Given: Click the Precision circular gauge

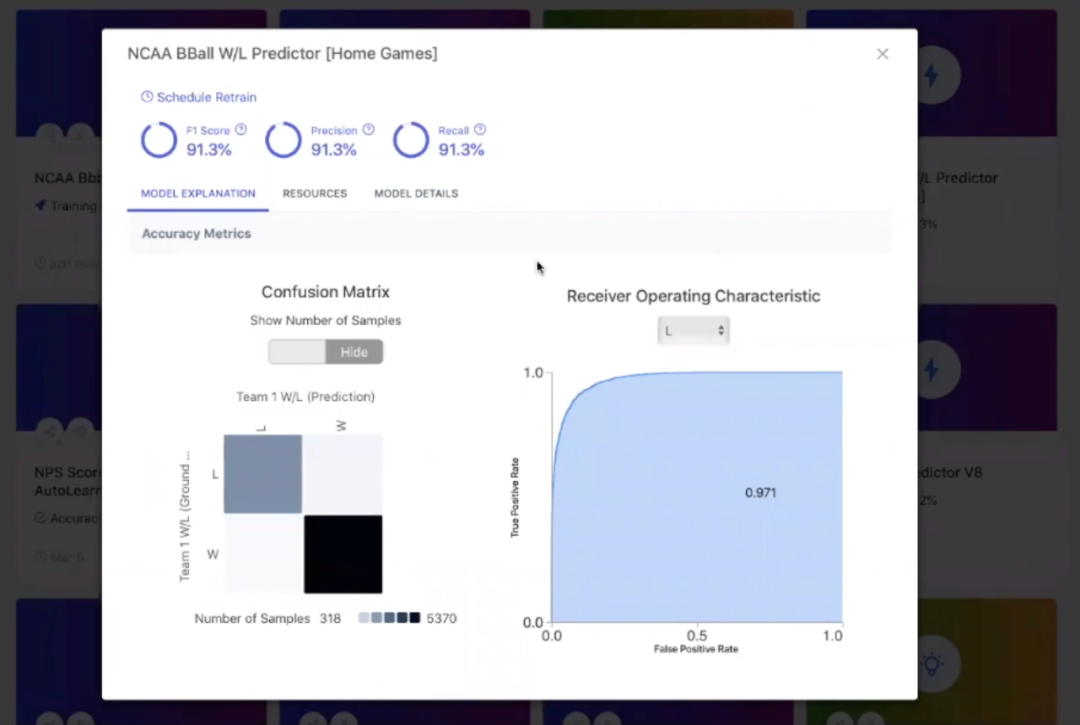Looking at the screenshot, I should (284, 140).
